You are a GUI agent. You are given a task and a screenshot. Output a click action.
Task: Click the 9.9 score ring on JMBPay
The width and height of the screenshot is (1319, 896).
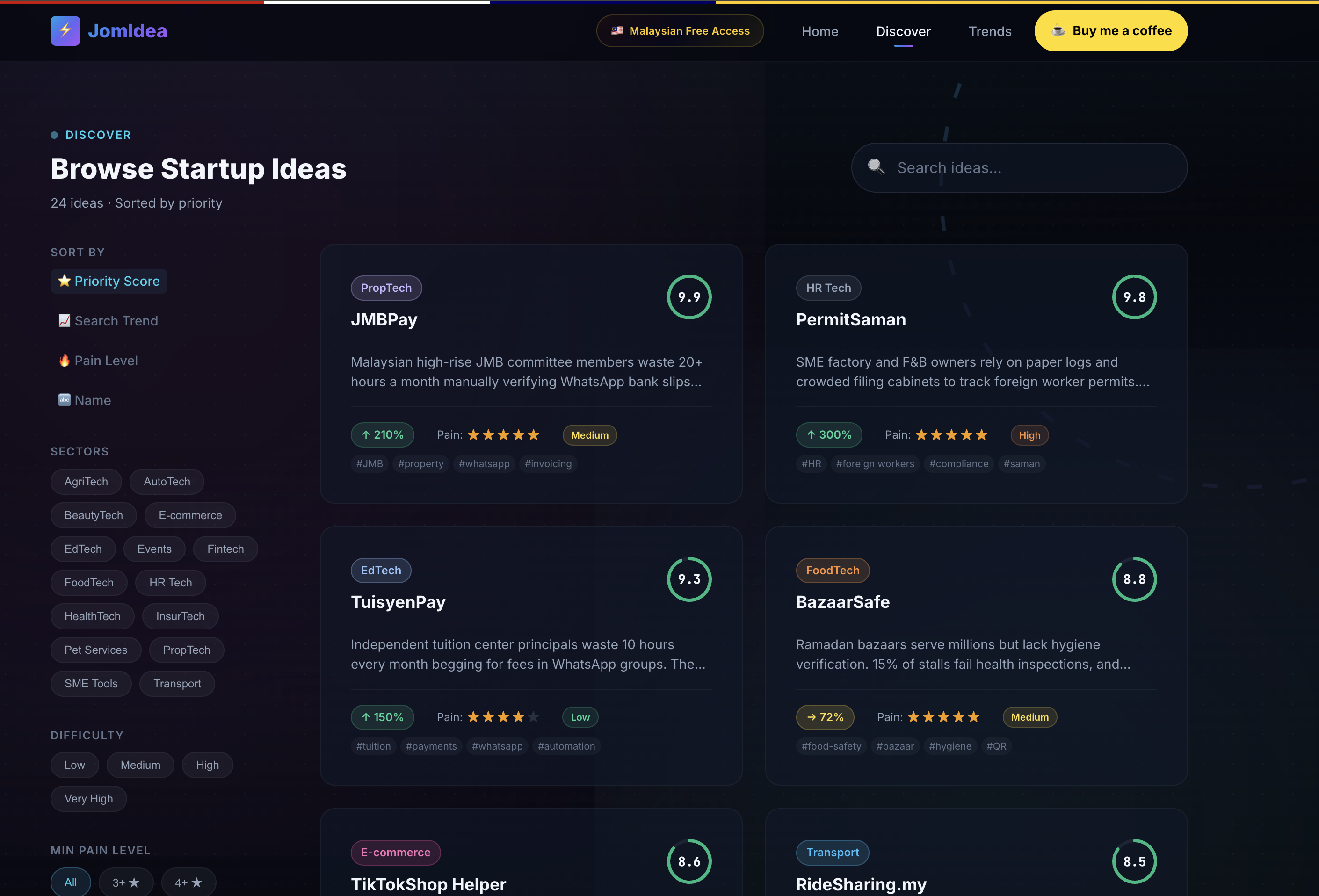click(689, 297)
